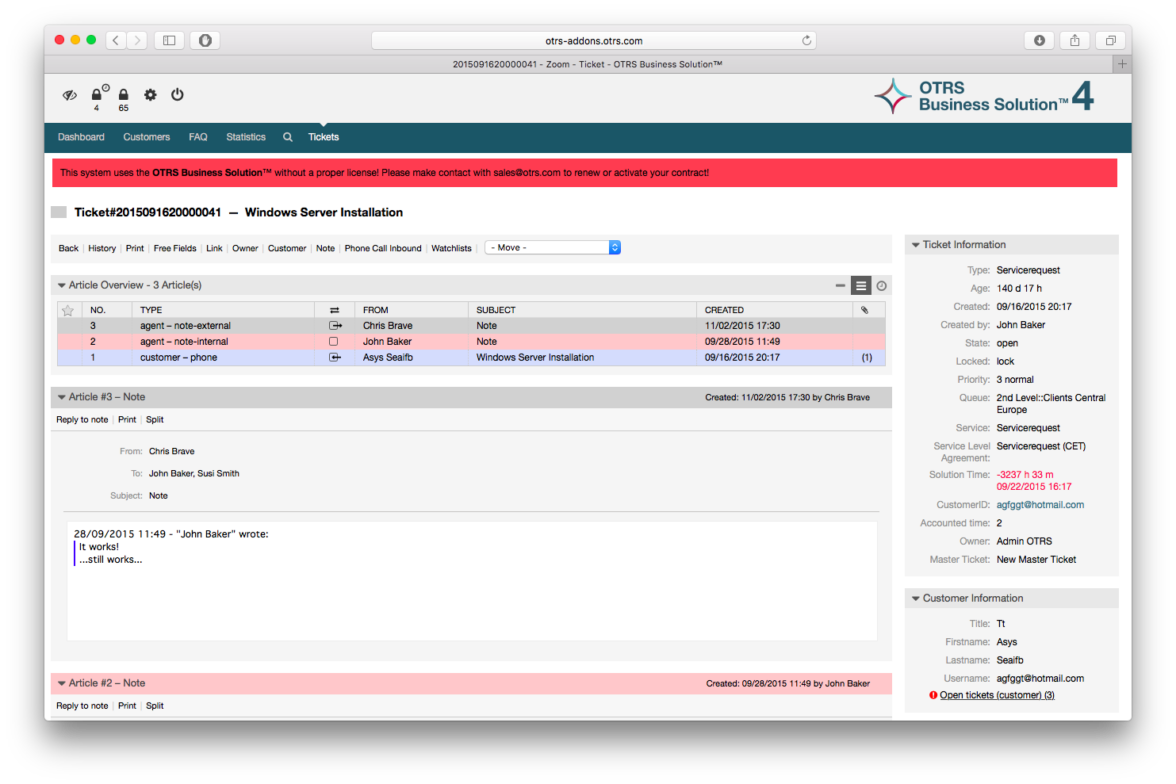
Task: Collapse article overview using minus icon
Action: pos(840,286)
